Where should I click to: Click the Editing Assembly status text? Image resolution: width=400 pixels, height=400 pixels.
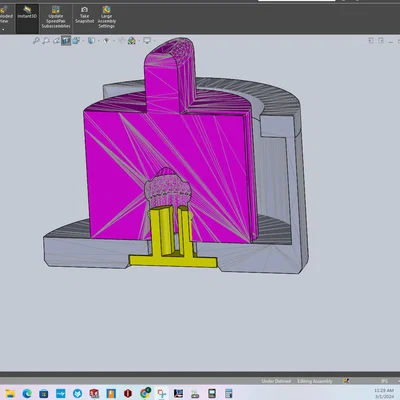[x=315, y=381]
